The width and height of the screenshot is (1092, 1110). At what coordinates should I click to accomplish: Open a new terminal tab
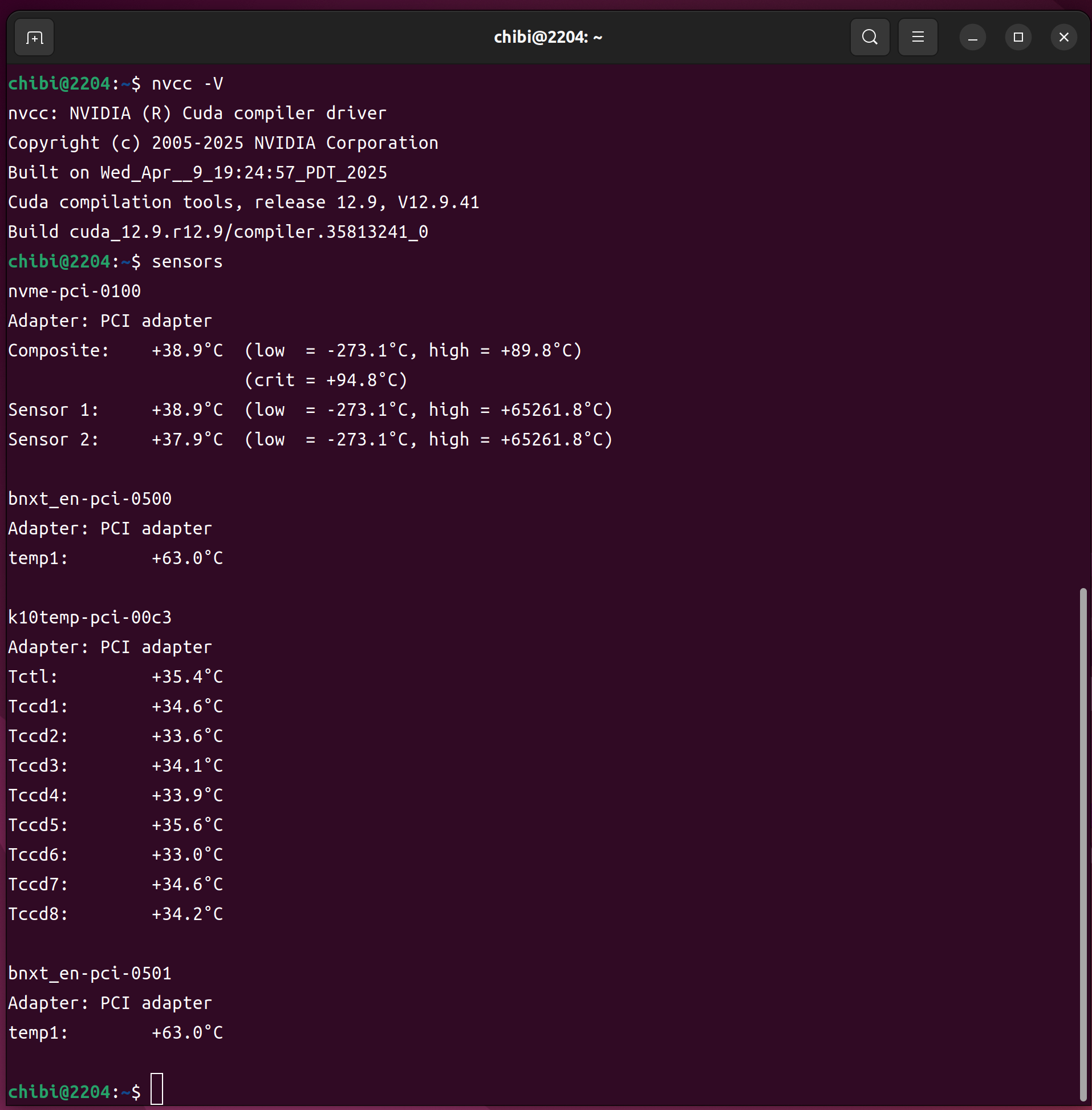click(34, 38)
